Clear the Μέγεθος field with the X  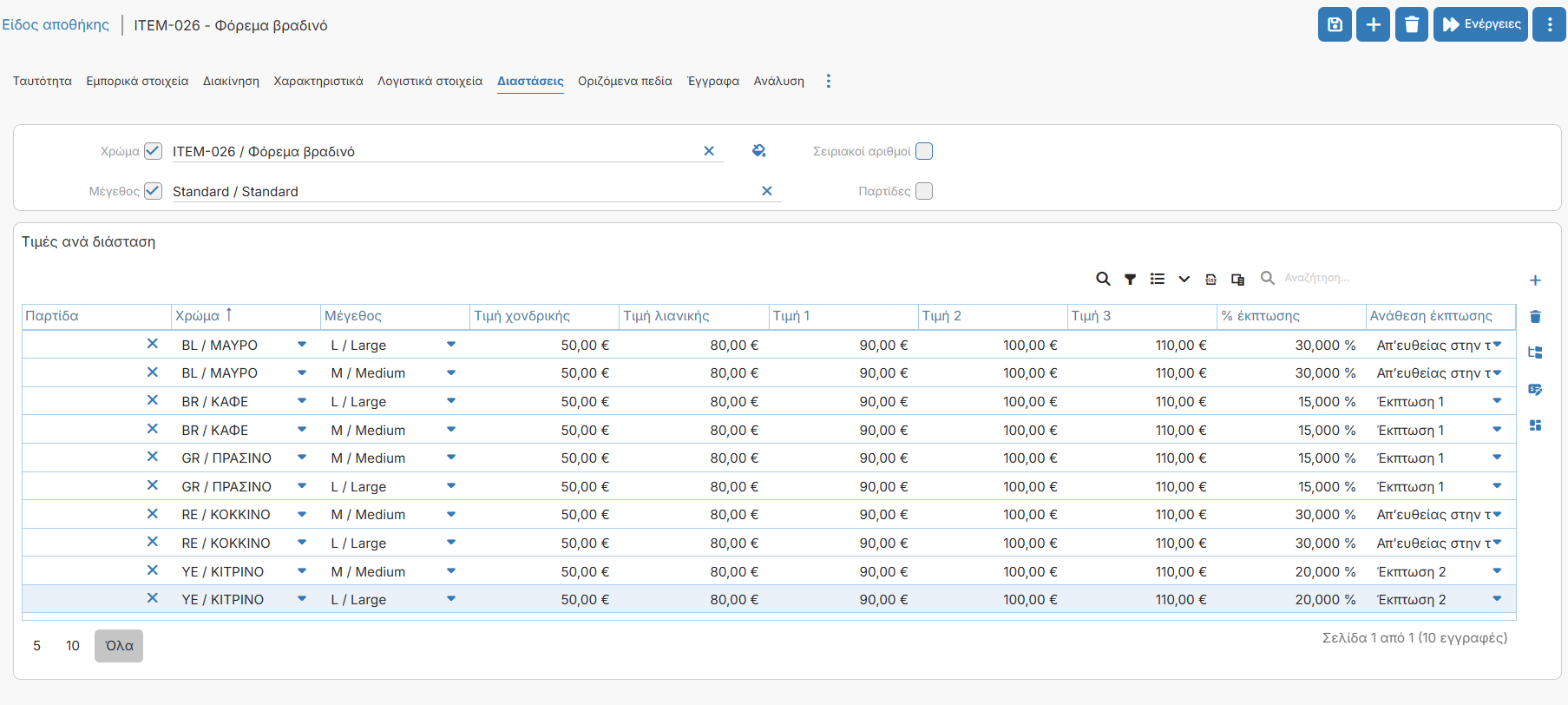767,191
